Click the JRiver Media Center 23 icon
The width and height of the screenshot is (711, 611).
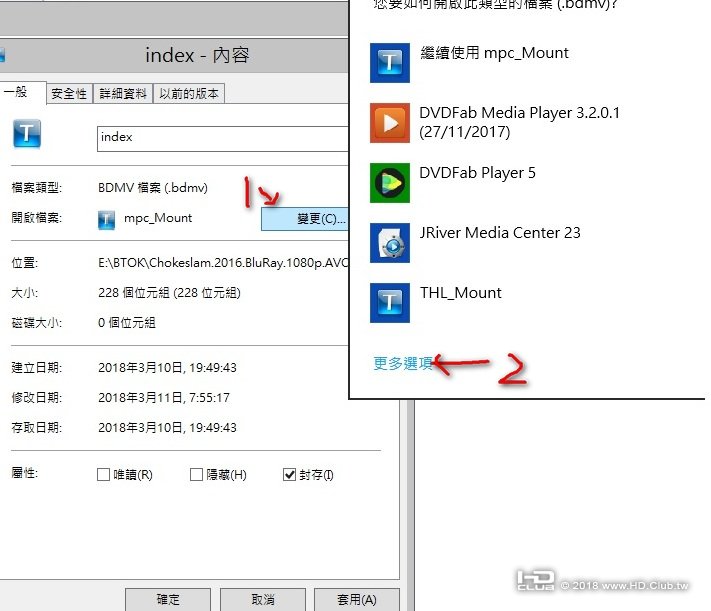click(x=390, y=243)
